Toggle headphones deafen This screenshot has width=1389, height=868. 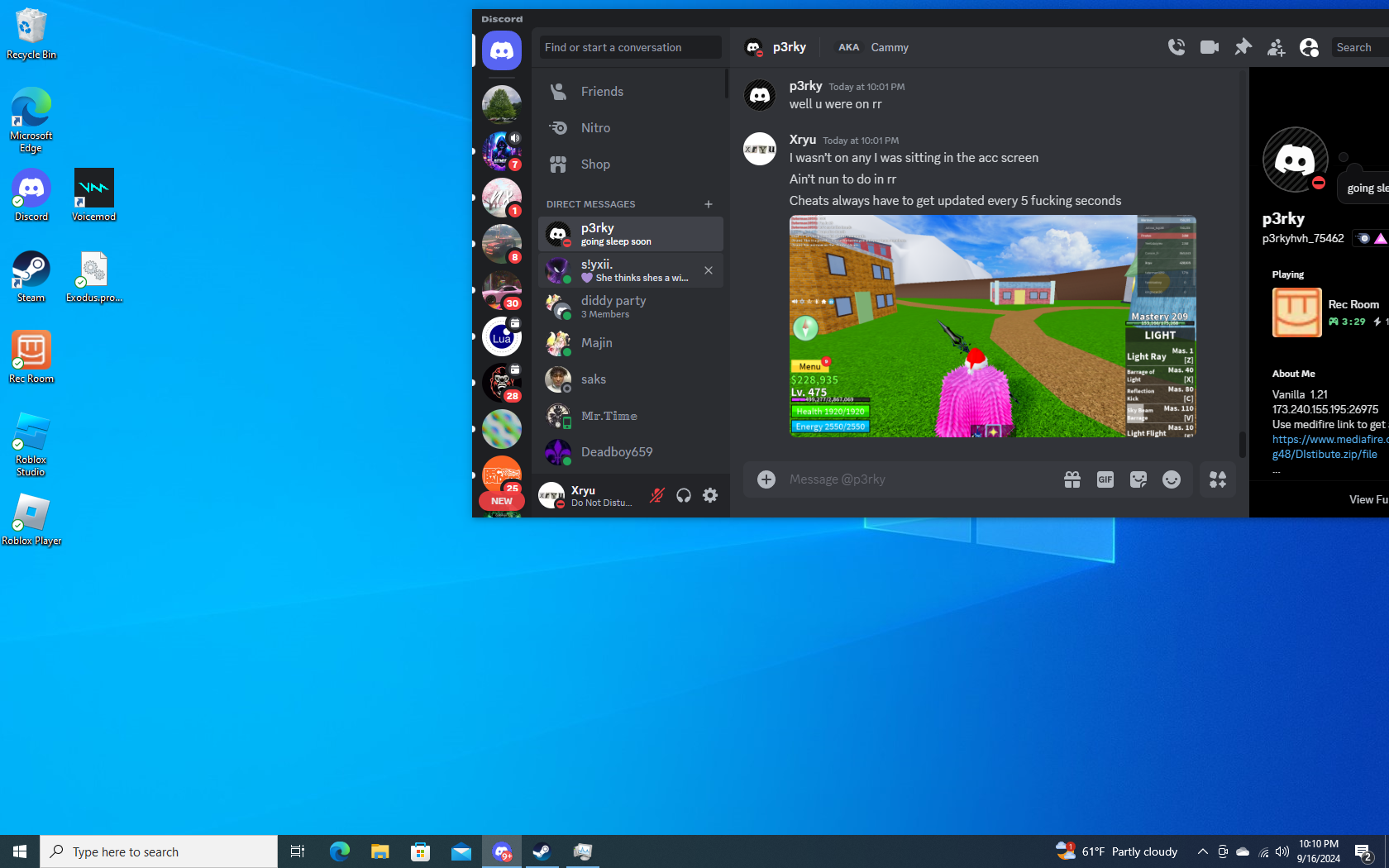coord(684,495)
